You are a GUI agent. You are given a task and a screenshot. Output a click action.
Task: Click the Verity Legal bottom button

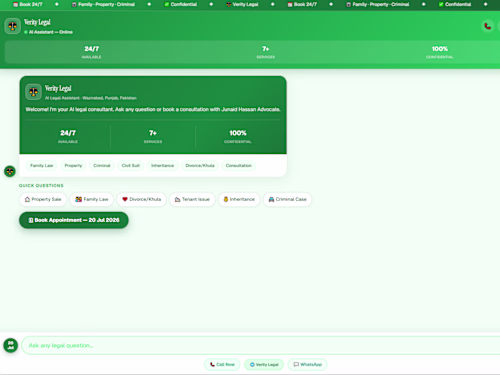[x=264, y=365]
